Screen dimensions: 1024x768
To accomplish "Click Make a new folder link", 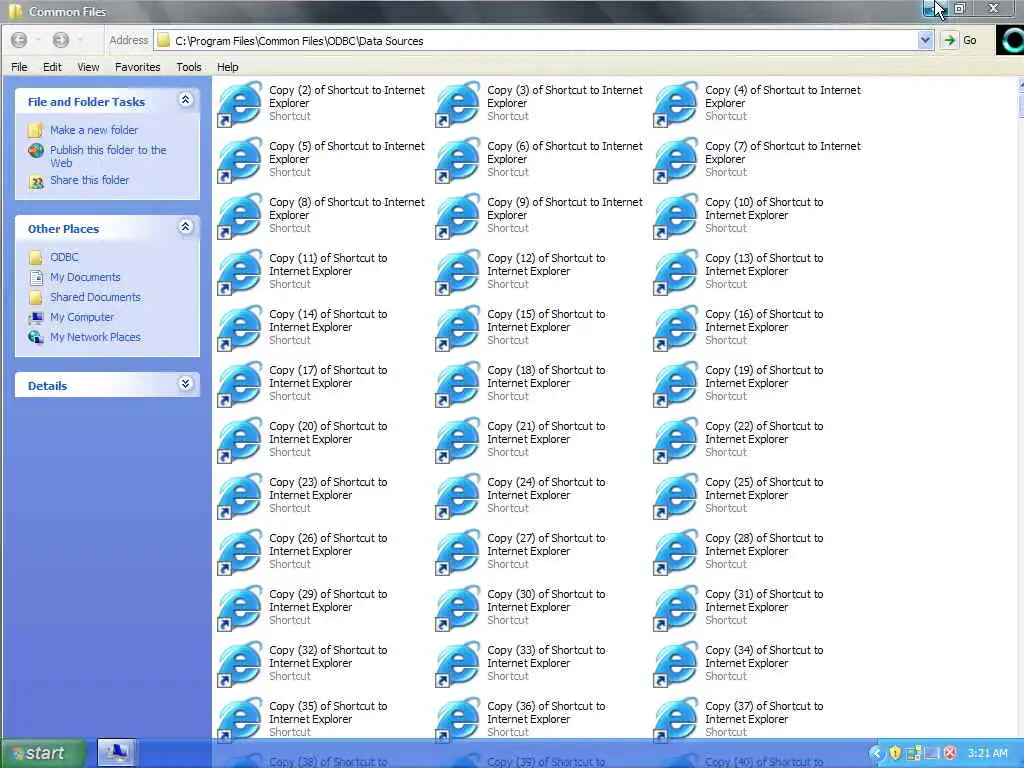I will click(94, 130).
